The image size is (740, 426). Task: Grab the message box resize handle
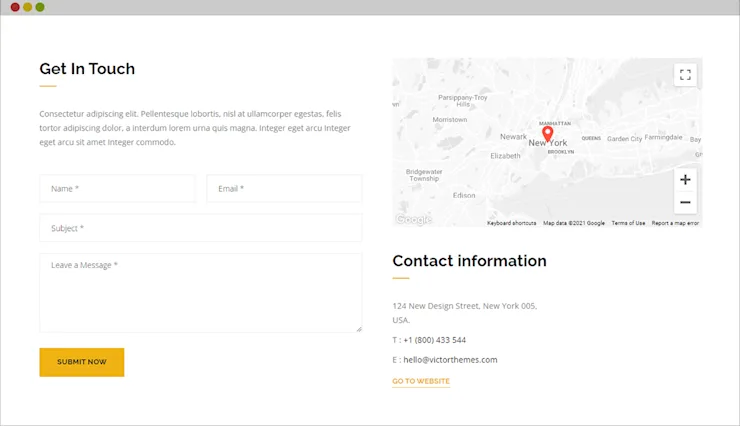(359, 329)
